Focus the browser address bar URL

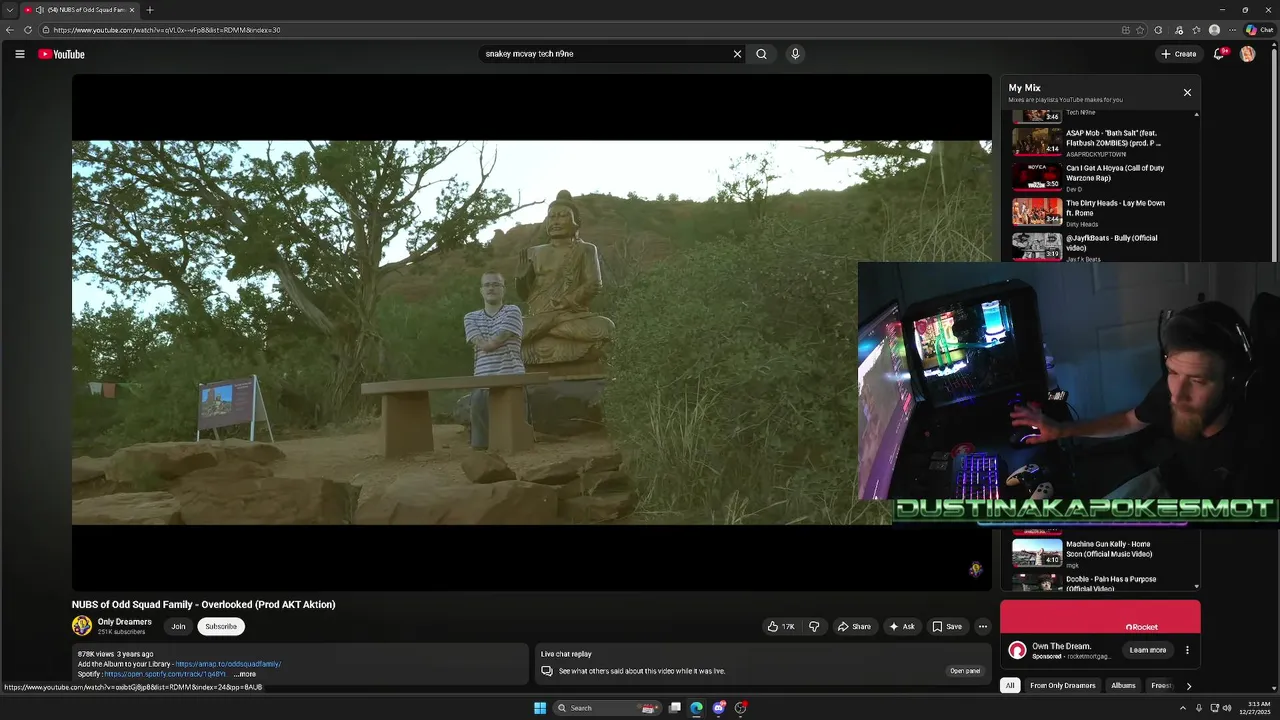166,30
